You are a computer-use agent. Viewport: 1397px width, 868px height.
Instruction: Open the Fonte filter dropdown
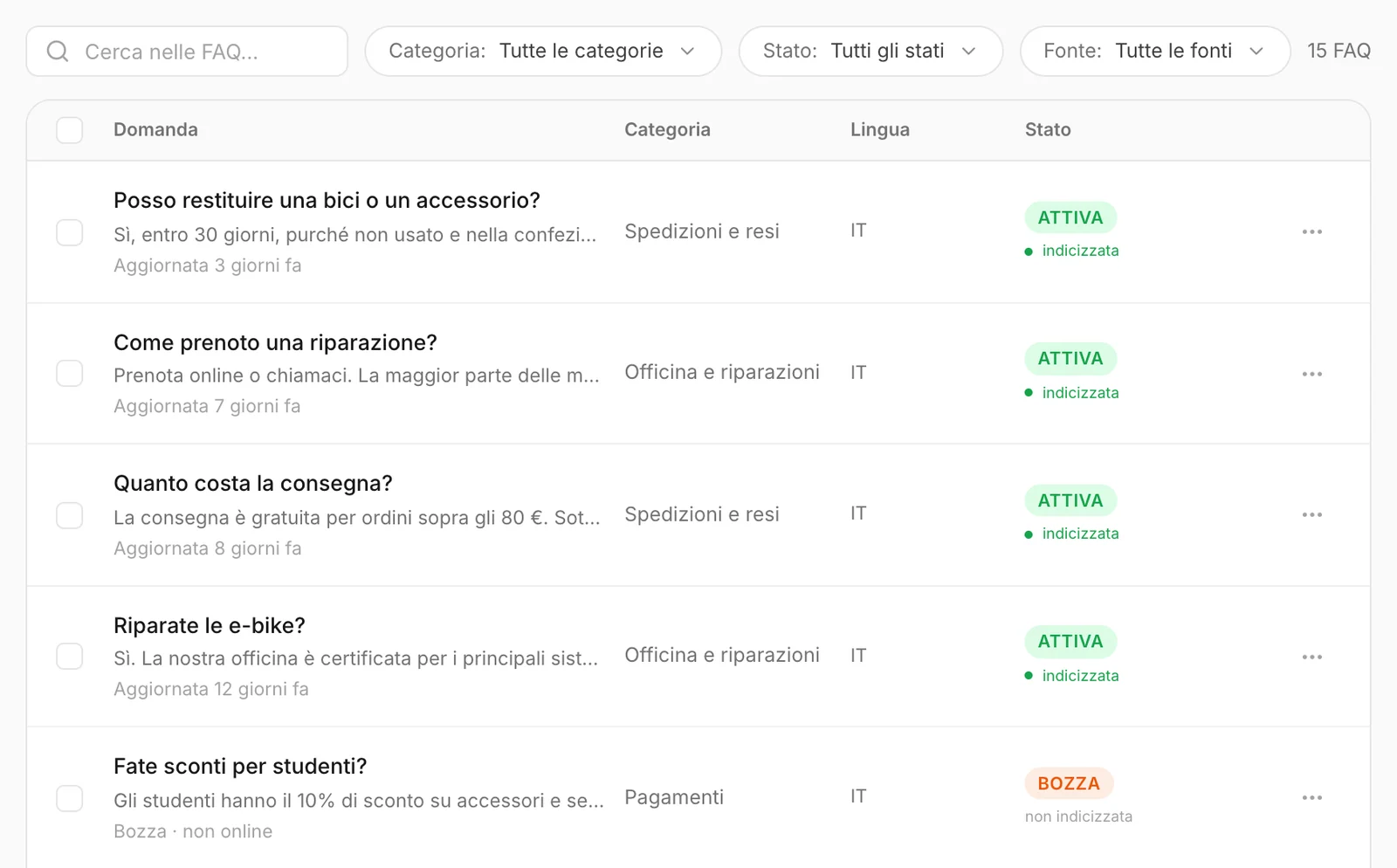pyautogui.click(x=1155, y=52)
